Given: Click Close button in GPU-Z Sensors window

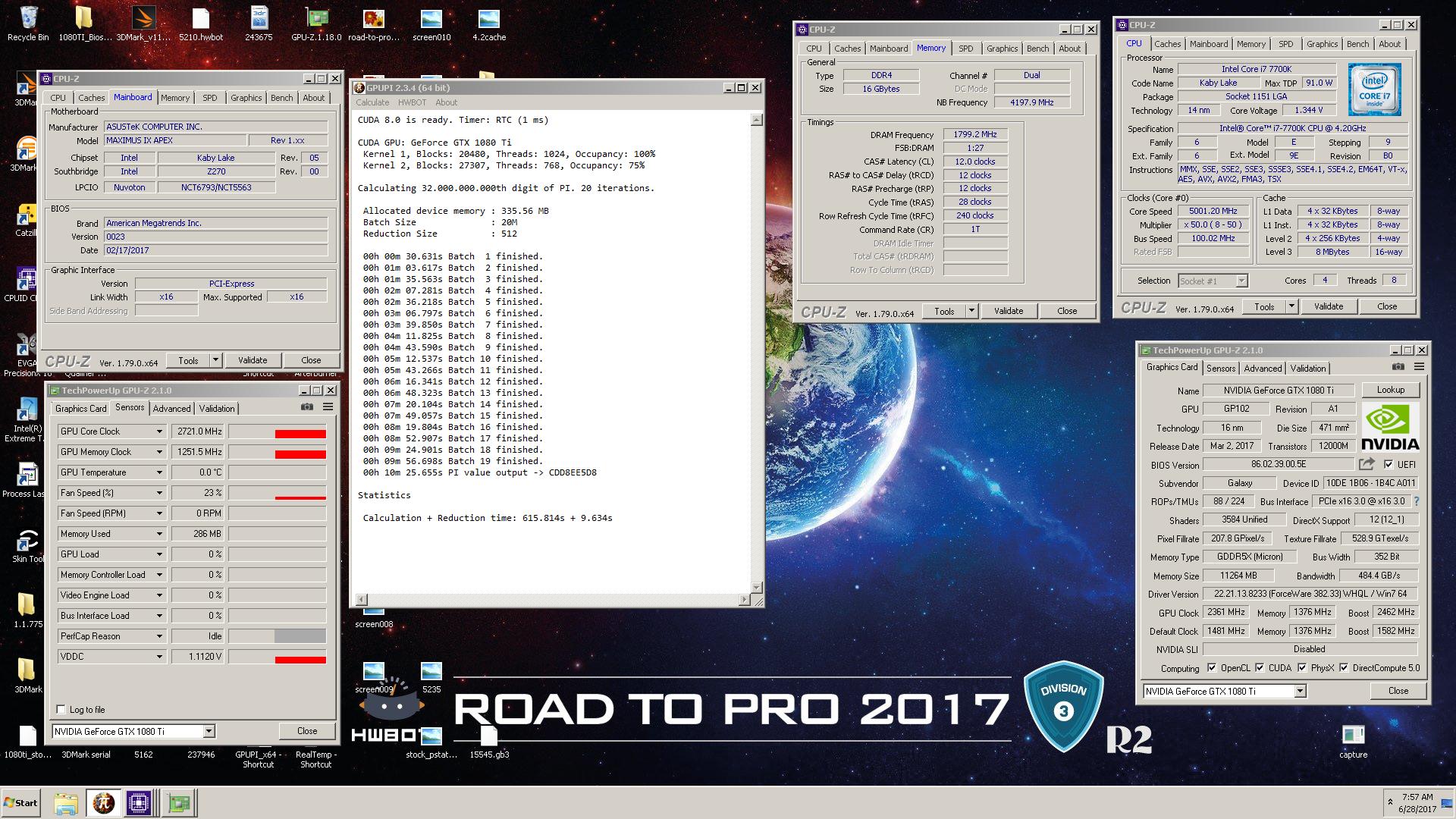Looking at the screenshot, I should coord(307,731).
